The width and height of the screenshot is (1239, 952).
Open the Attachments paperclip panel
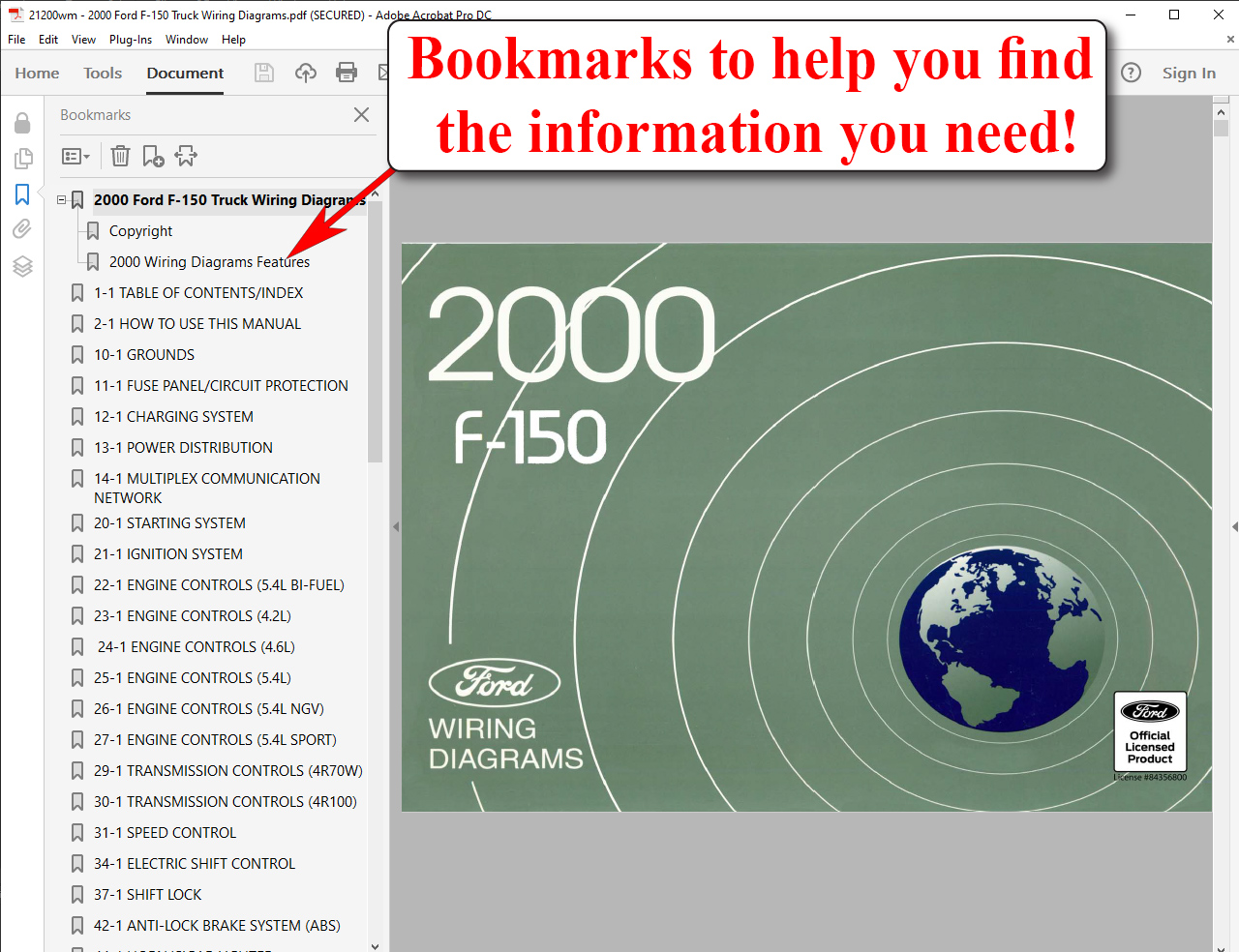22,229
